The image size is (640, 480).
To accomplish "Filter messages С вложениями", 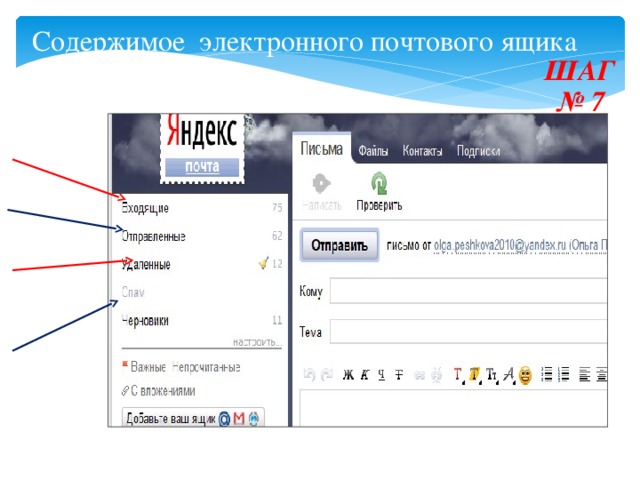I will pos(163,391).
